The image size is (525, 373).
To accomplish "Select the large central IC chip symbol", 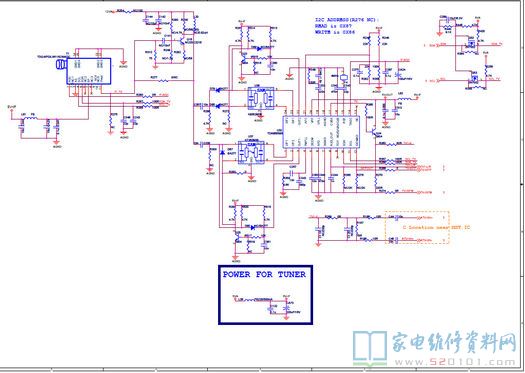I will pyautogui.click(x=321, y=132).
